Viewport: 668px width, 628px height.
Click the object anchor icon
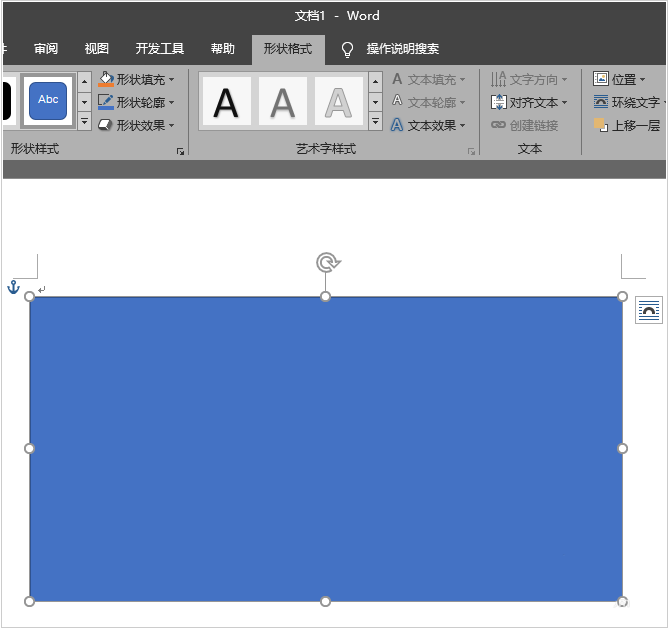tap(14, 287)
